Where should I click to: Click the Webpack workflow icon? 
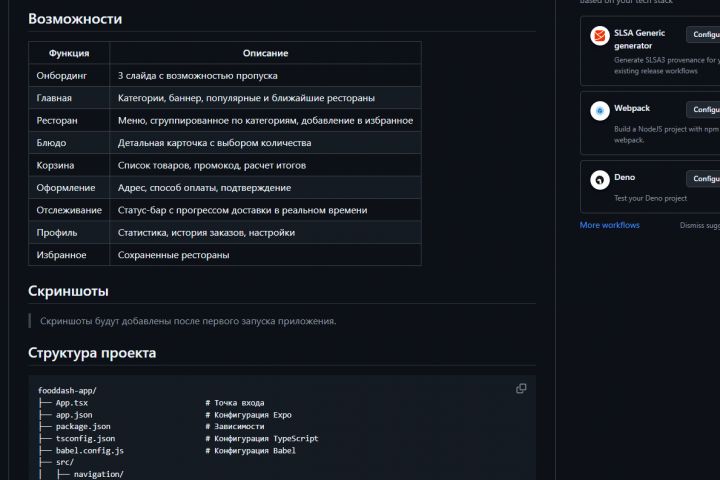click(x=600, y=111)
